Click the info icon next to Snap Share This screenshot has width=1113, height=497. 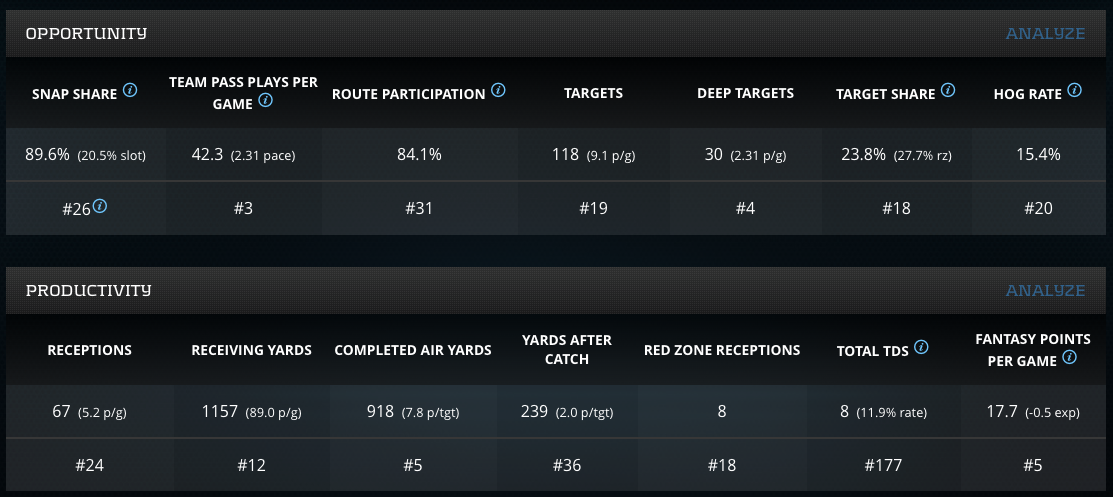pos(130,91)
